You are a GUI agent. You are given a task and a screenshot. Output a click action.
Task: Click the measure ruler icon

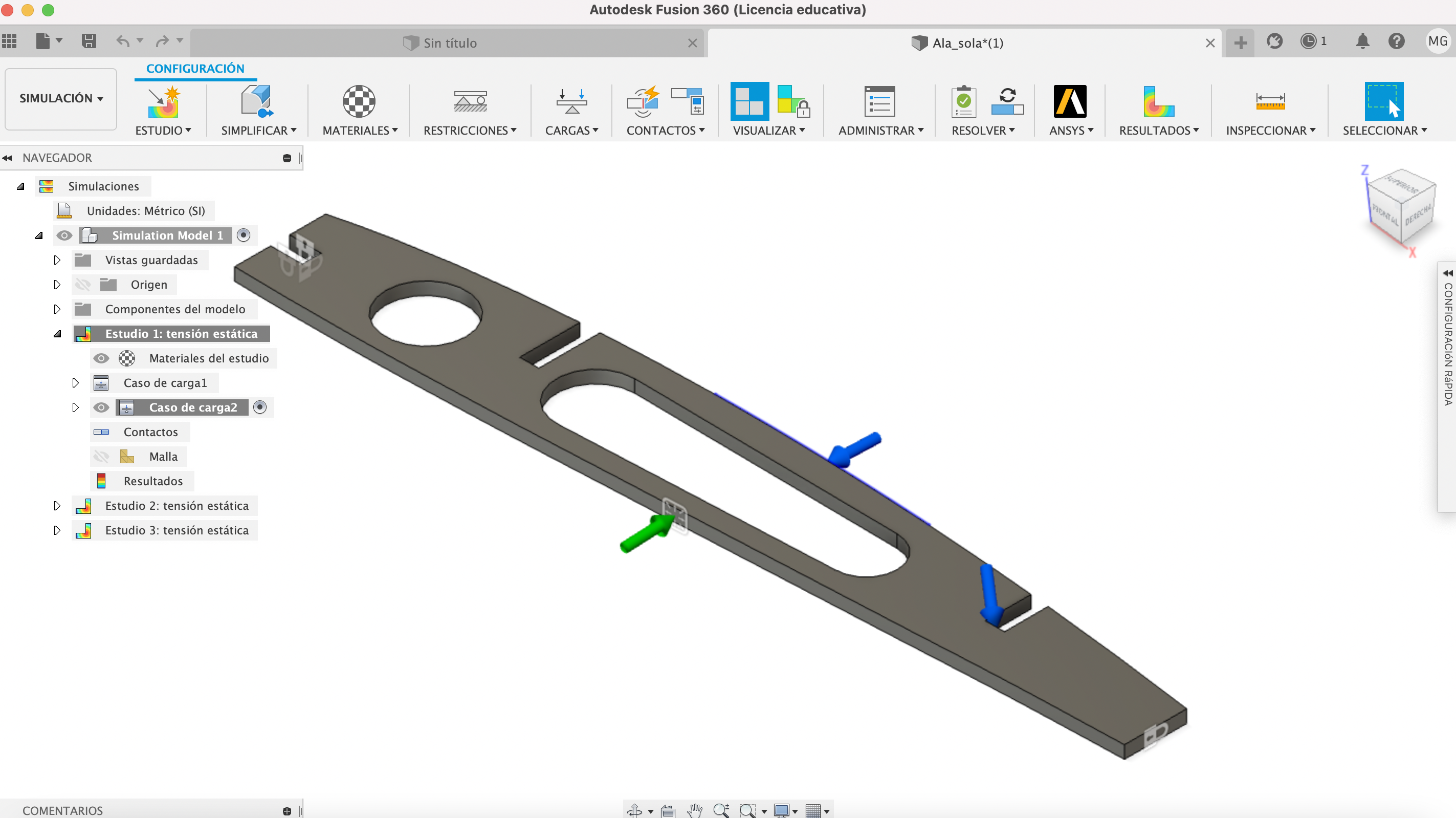tap(1270, 102)
